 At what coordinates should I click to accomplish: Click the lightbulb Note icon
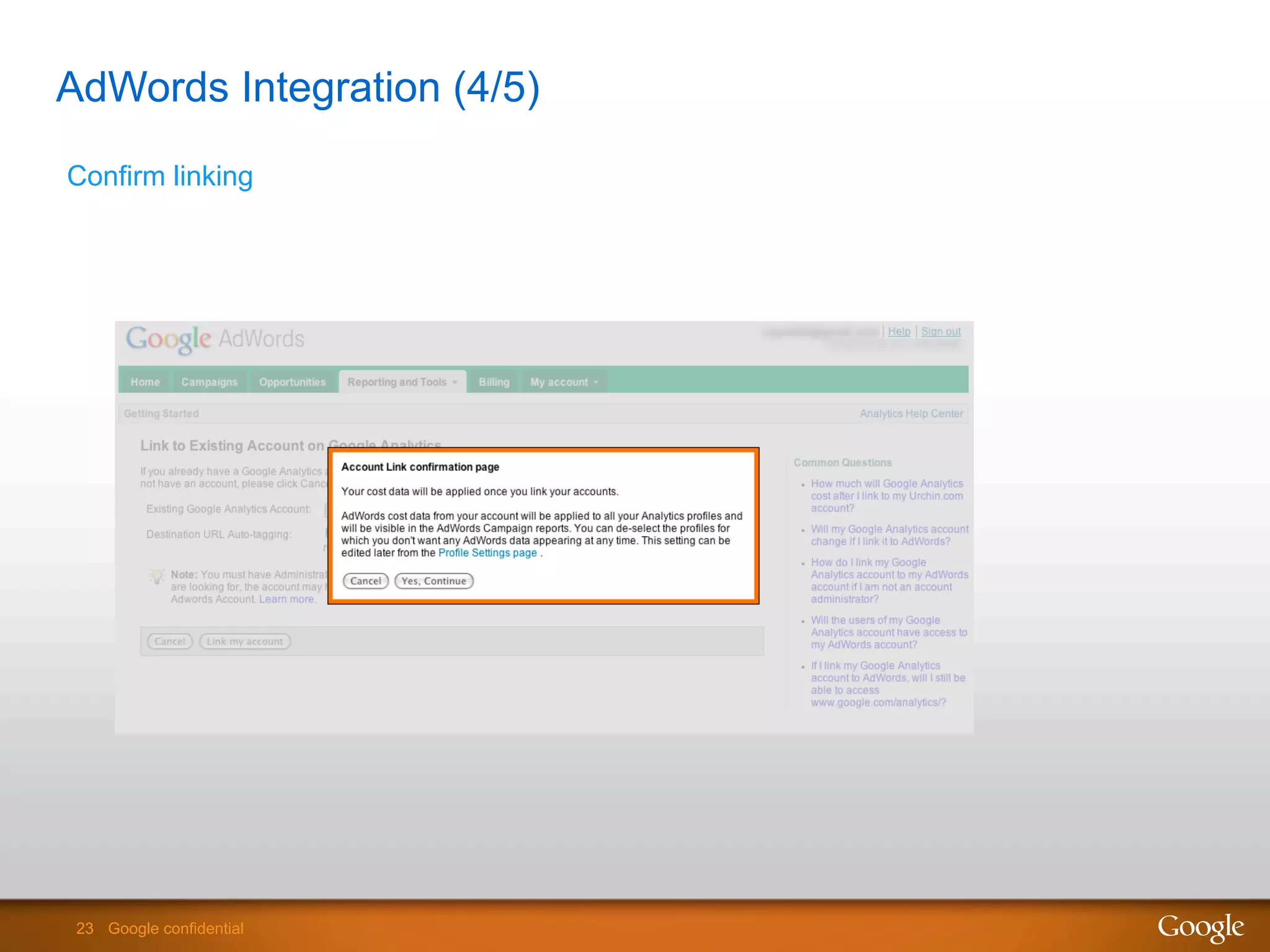click(157, 576)
